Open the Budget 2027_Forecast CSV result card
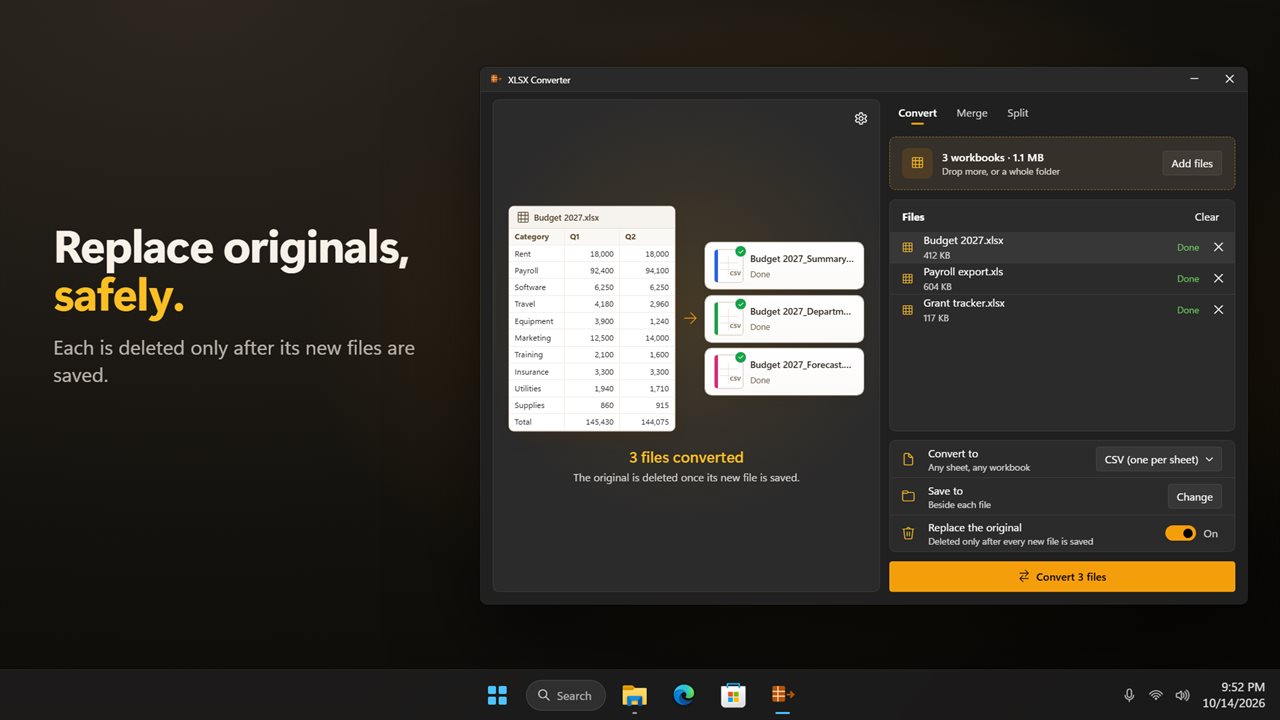The width and height of the screenshot is (1280, 720). click(x=784, y=371)
